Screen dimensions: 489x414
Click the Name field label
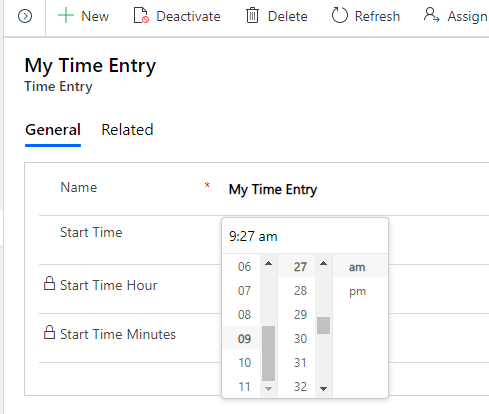79,187
